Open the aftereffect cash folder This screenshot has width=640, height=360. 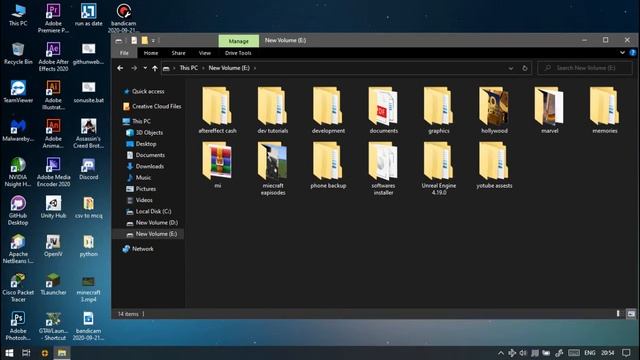[217, 110]
